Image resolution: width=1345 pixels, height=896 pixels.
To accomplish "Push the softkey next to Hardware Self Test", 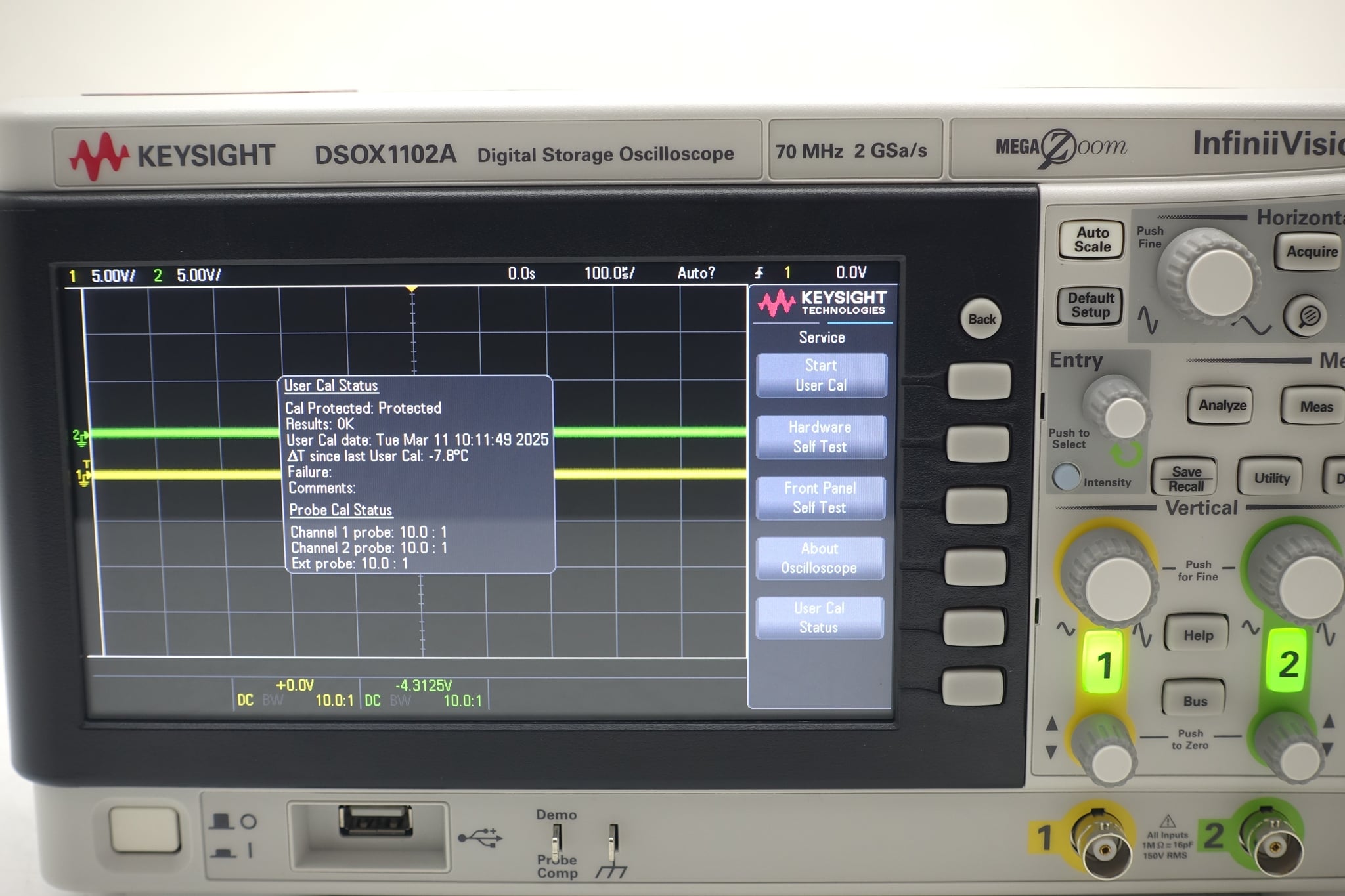I will pos(978,443).
